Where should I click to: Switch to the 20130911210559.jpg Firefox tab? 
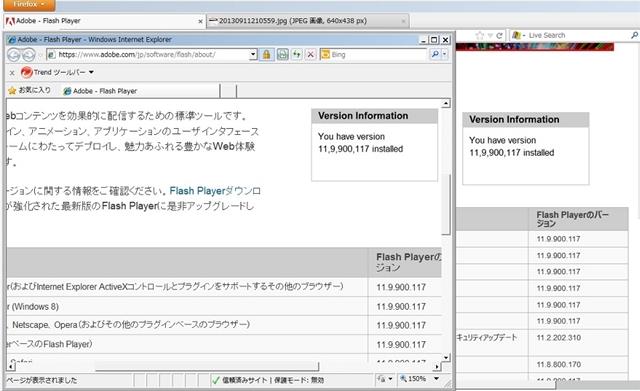pos(308,21)
